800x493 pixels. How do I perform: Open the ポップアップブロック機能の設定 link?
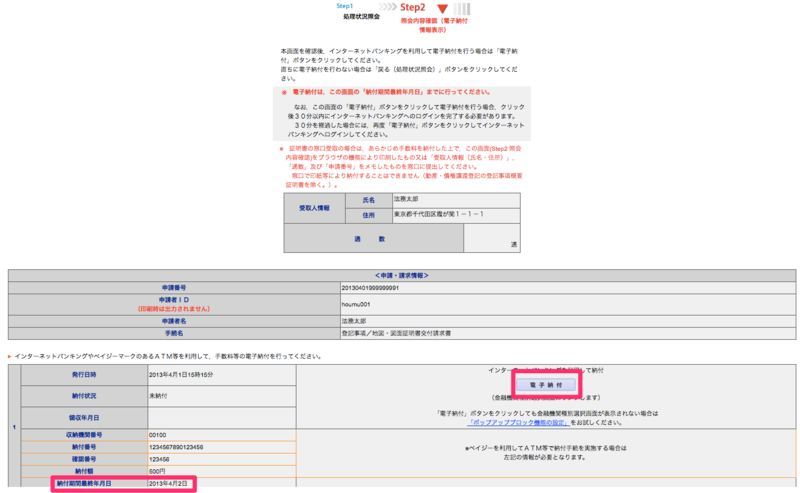(x=518, y=423)
